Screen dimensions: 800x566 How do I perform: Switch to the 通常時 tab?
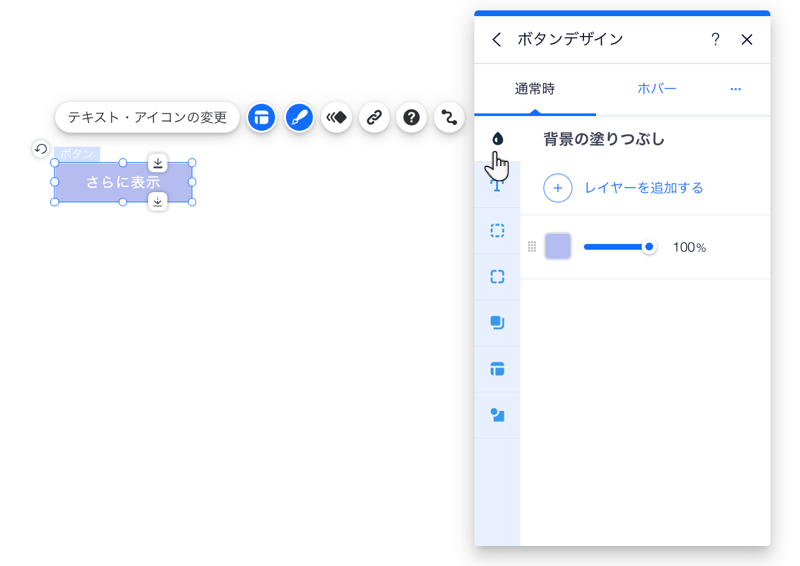click(x=535, y=89)
